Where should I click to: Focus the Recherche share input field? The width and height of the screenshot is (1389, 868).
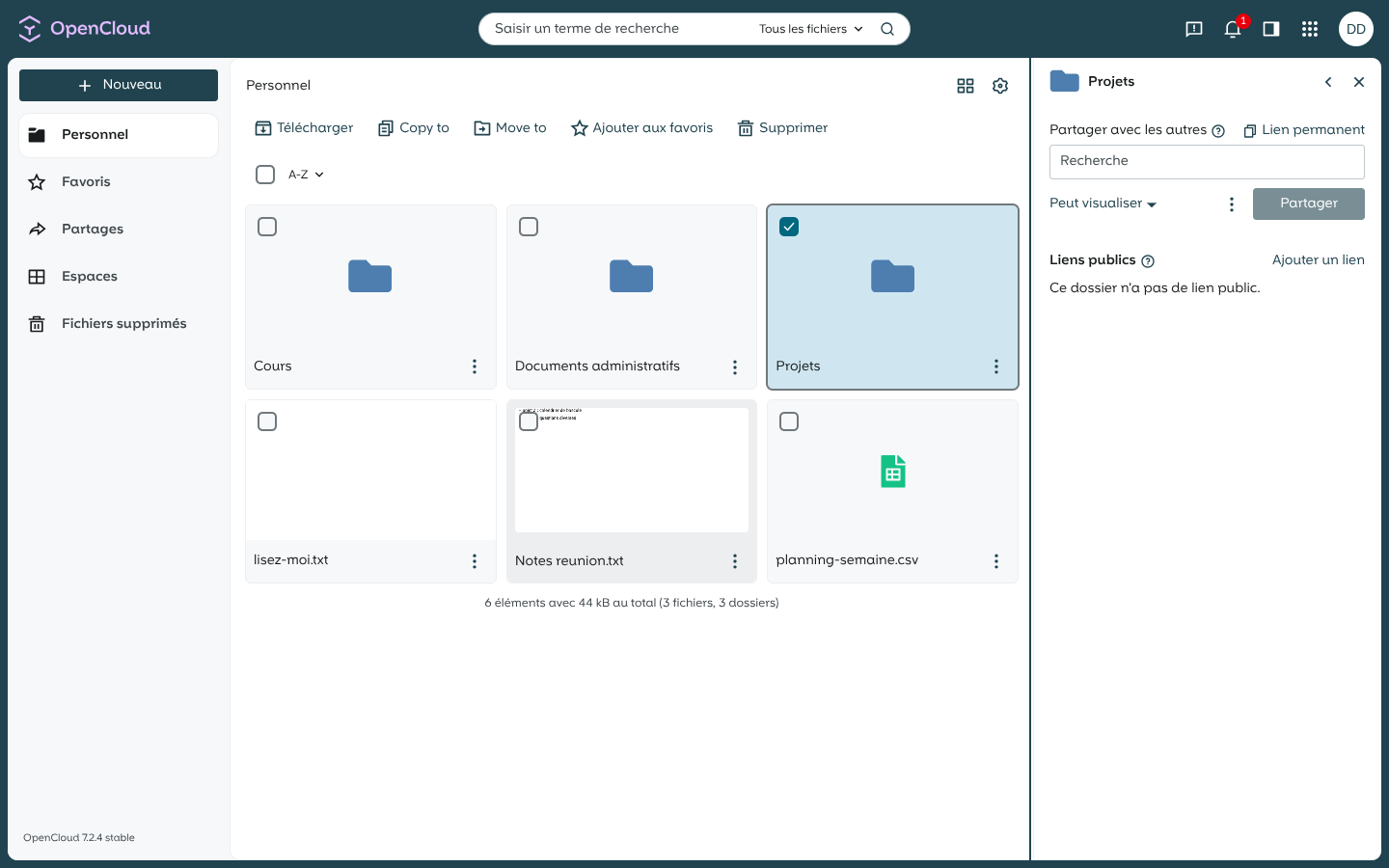tap(1207, 162)
